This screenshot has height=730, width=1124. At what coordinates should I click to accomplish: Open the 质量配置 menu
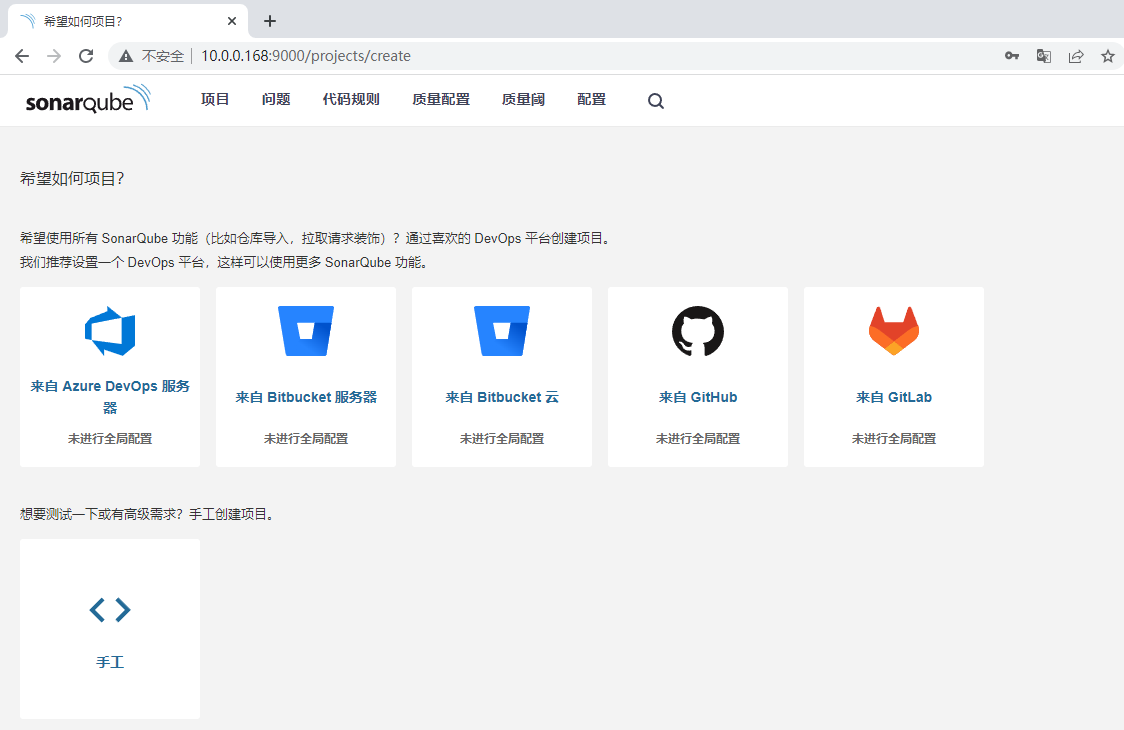click(441, 99)
